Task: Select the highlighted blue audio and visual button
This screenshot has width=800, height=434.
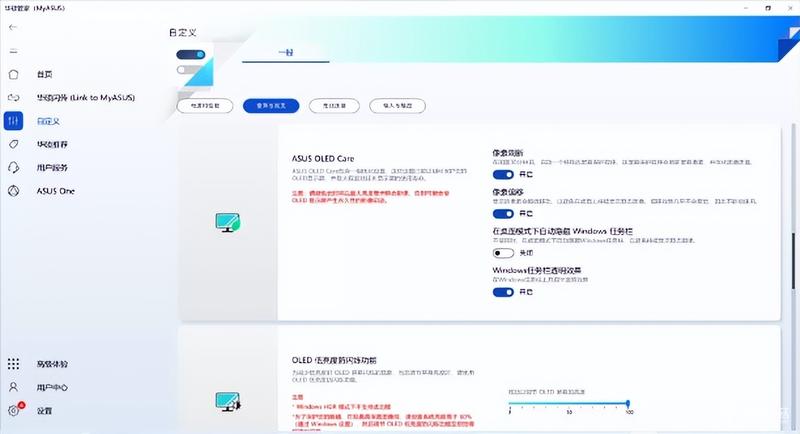Action: (271, 106)
